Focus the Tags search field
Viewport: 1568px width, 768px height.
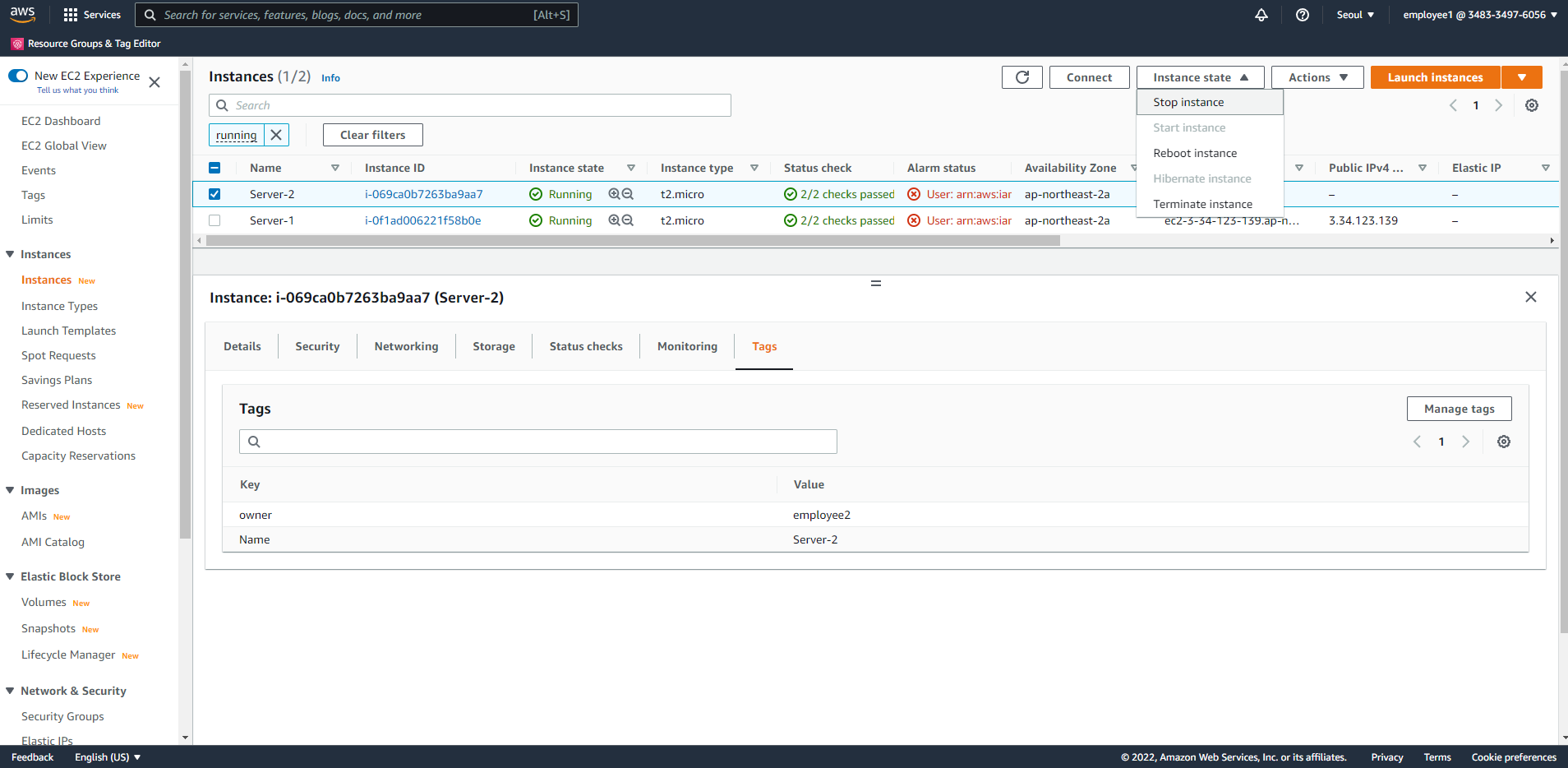point(538,442)
